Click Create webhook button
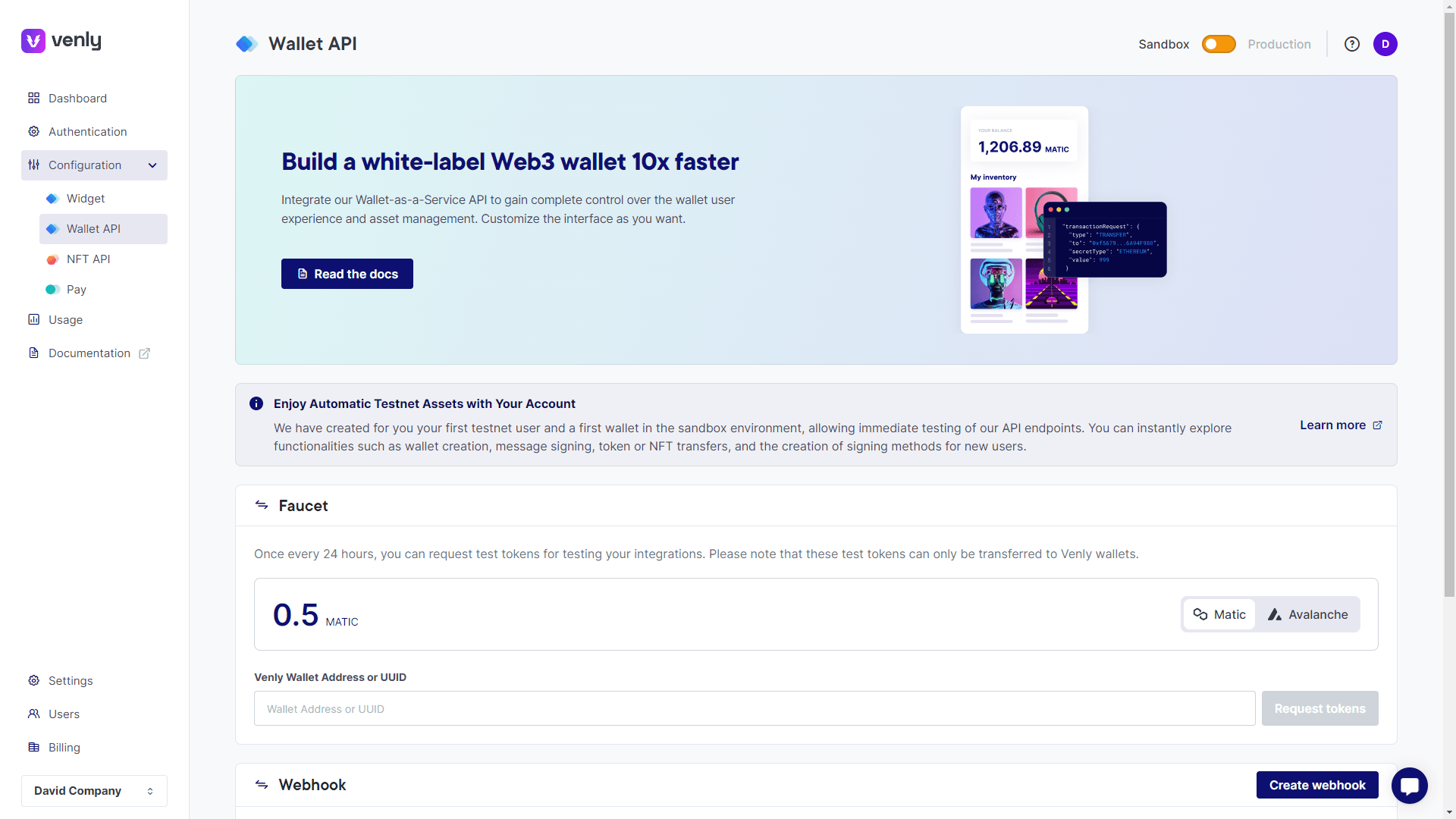1456x819 pixels. click(1317, 784)
